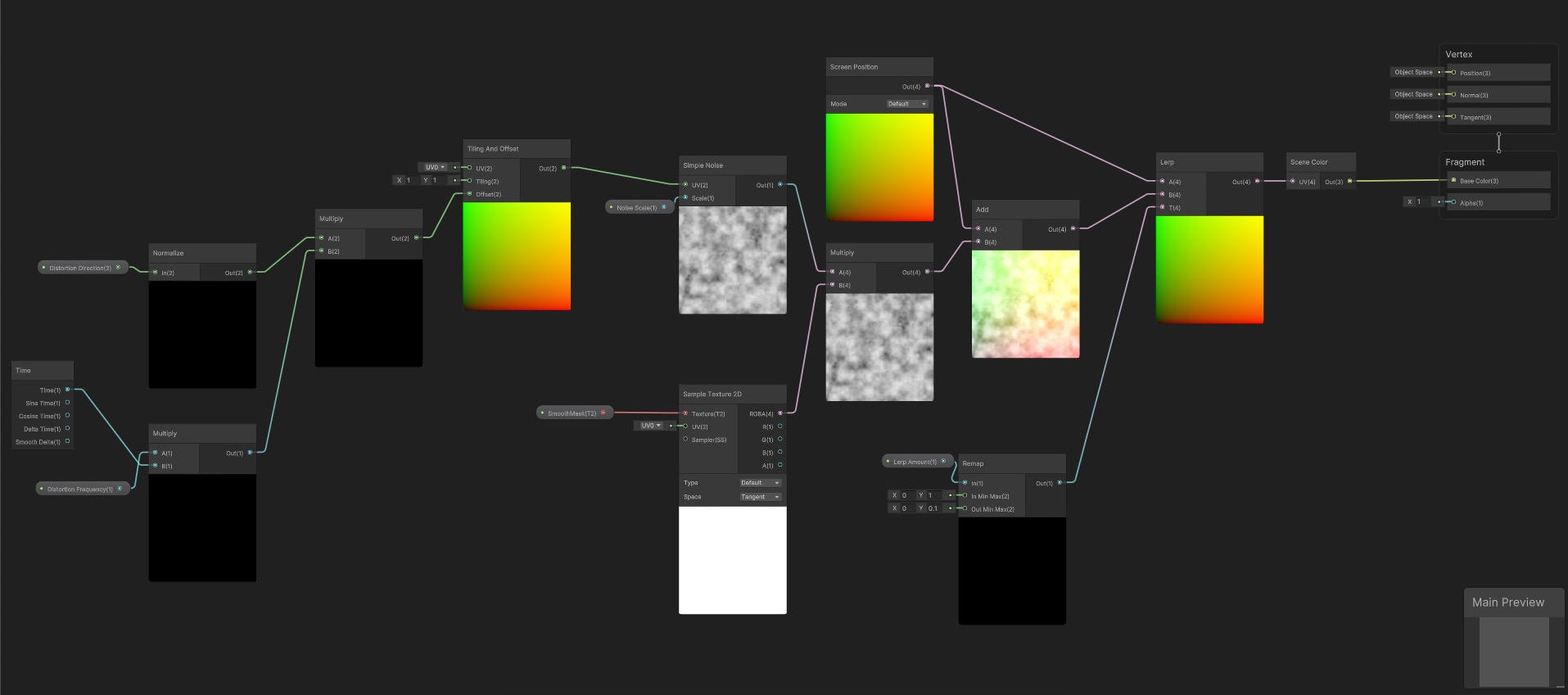Select the Vertex block title

(1459, 54)
